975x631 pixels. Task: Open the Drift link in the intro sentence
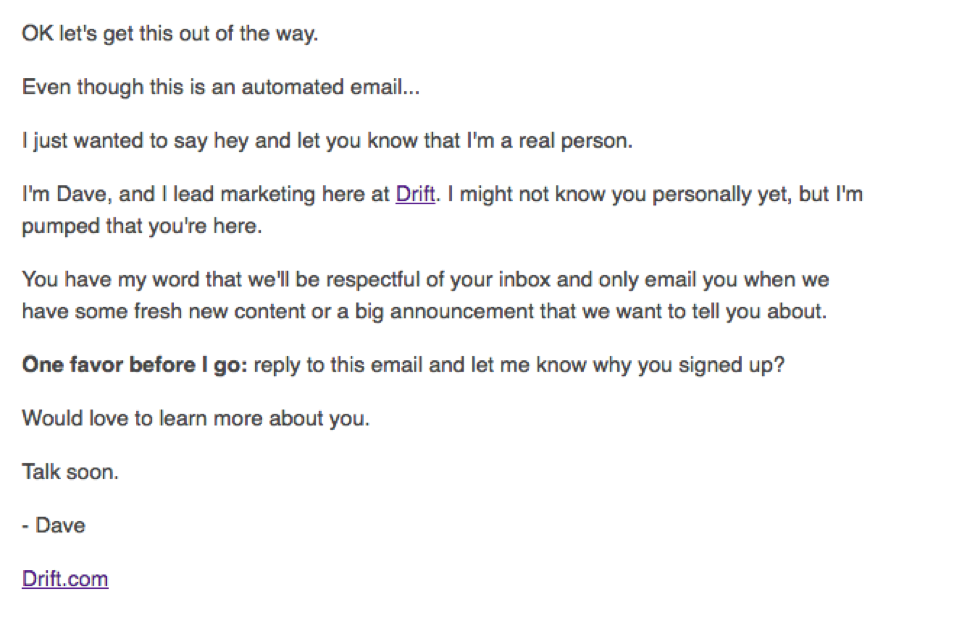tap(415, 194)
